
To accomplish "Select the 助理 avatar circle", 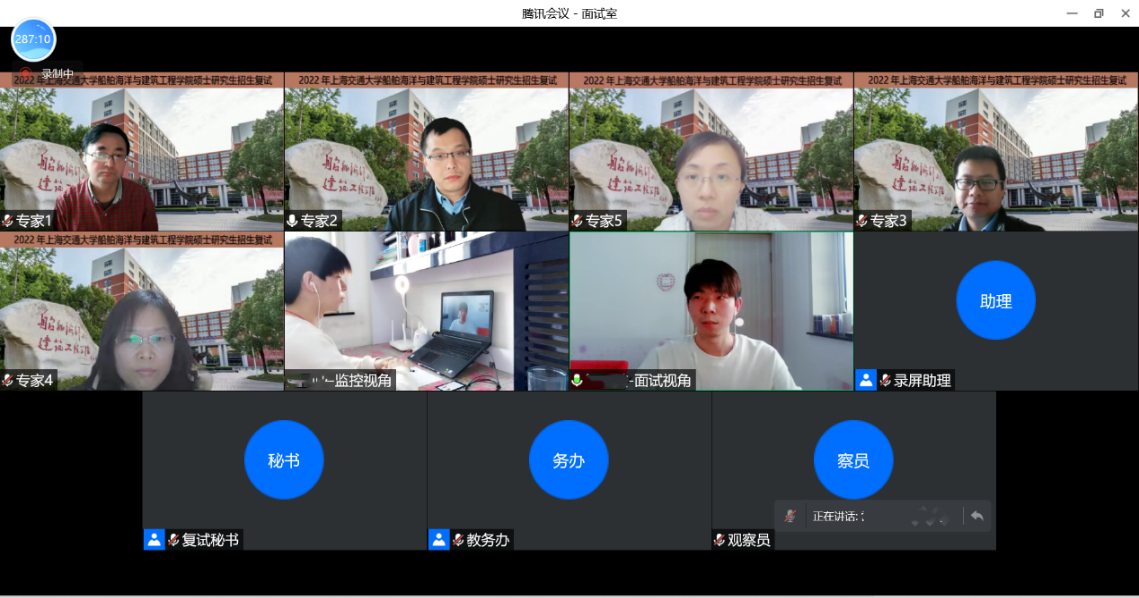I will click(x=995, y=300).
